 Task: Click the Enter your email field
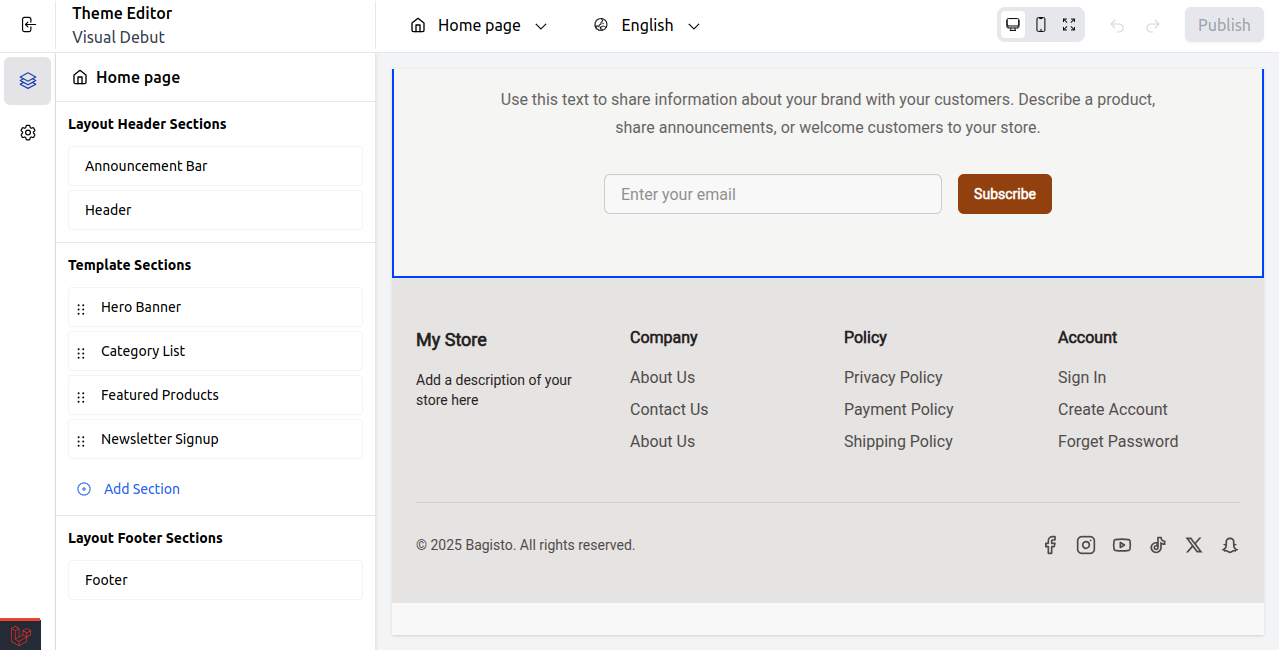coord(773,194)
